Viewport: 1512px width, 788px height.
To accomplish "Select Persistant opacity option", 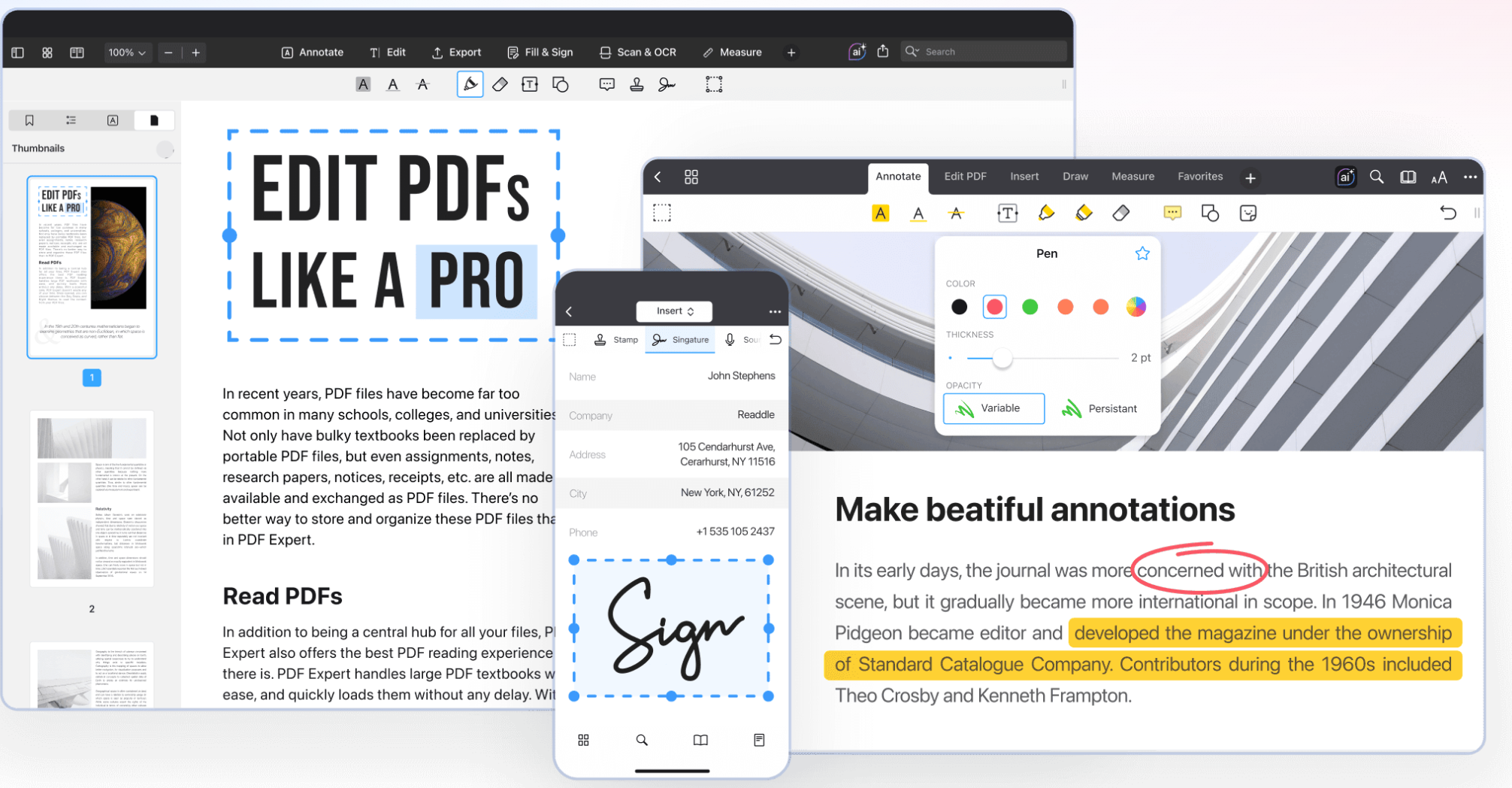I will 1099,409.
